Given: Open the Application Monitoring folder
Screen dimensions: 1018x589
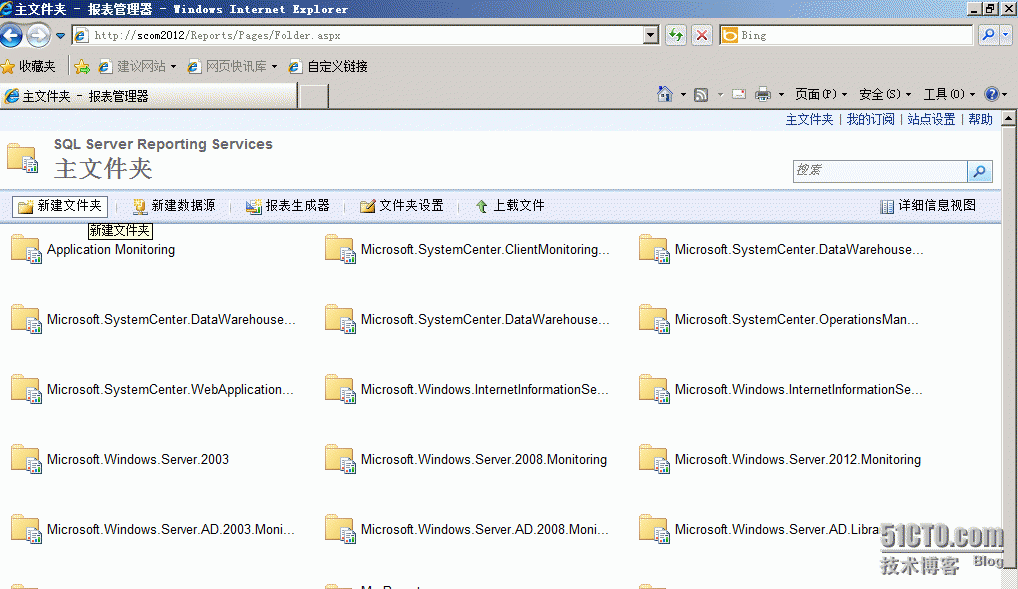Looking at the screenshot, I should click(x=111, y=249).
